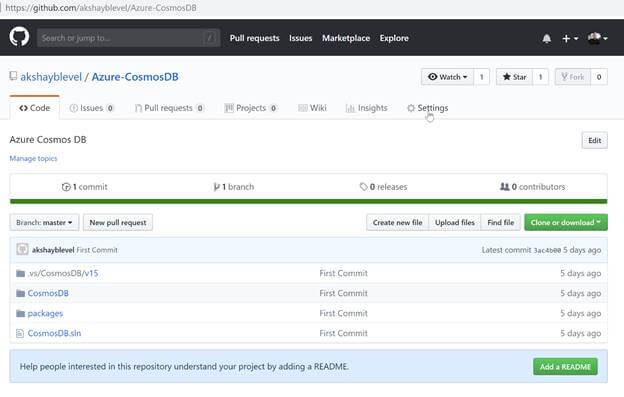624x397 pixels.
Task: Focus the Search or jump to field
Action: (128, 38)
